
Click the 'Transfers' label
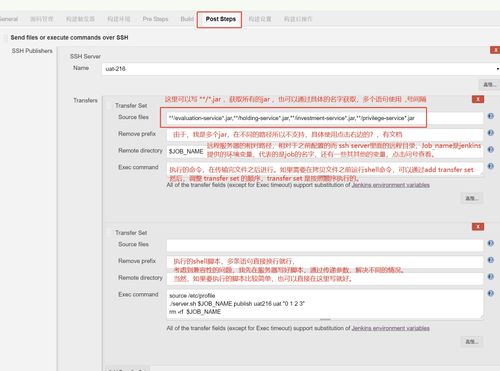tap(85, 100)
